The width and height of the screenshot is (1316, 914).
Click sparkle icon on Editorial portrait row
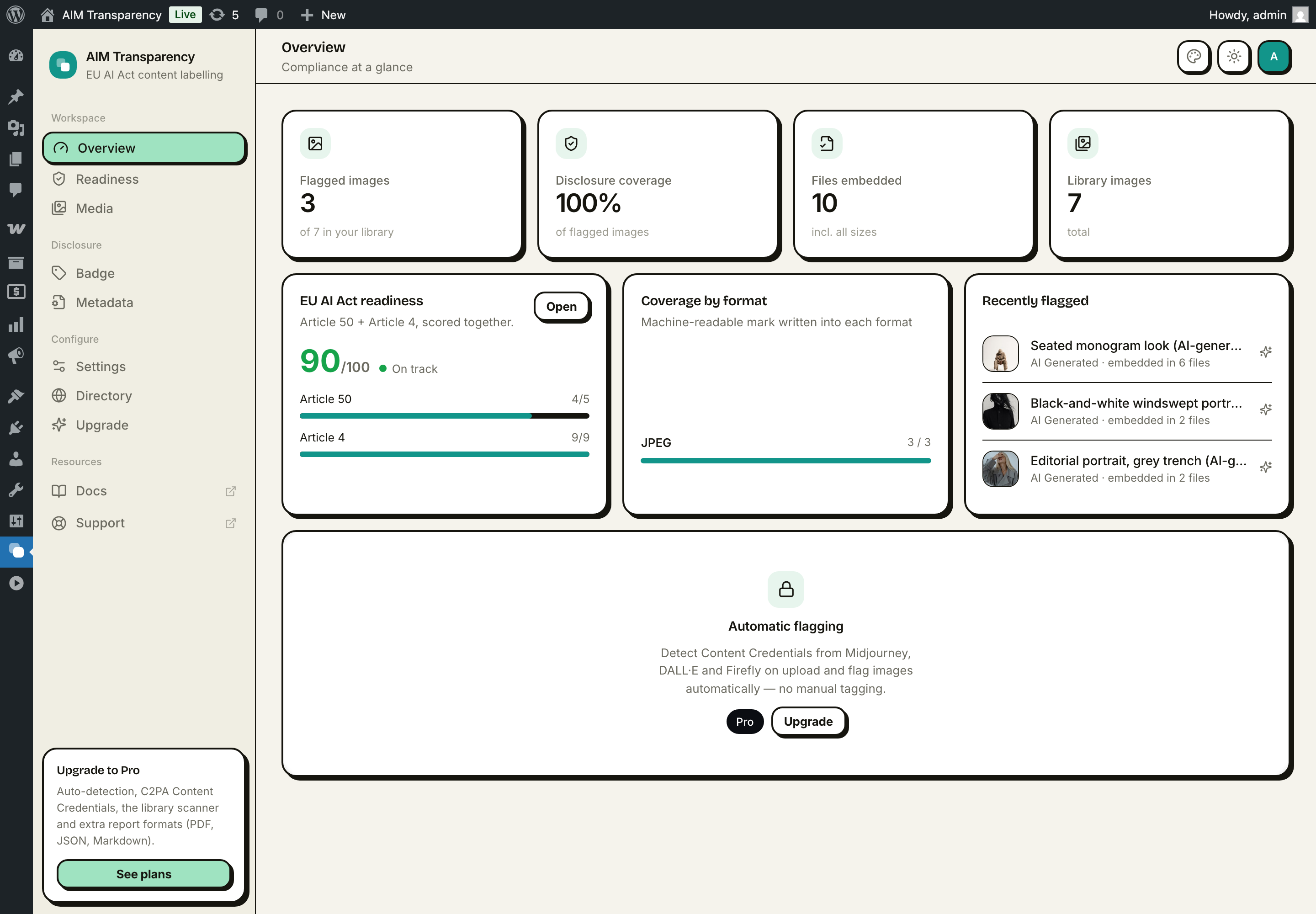point(1266,468)
